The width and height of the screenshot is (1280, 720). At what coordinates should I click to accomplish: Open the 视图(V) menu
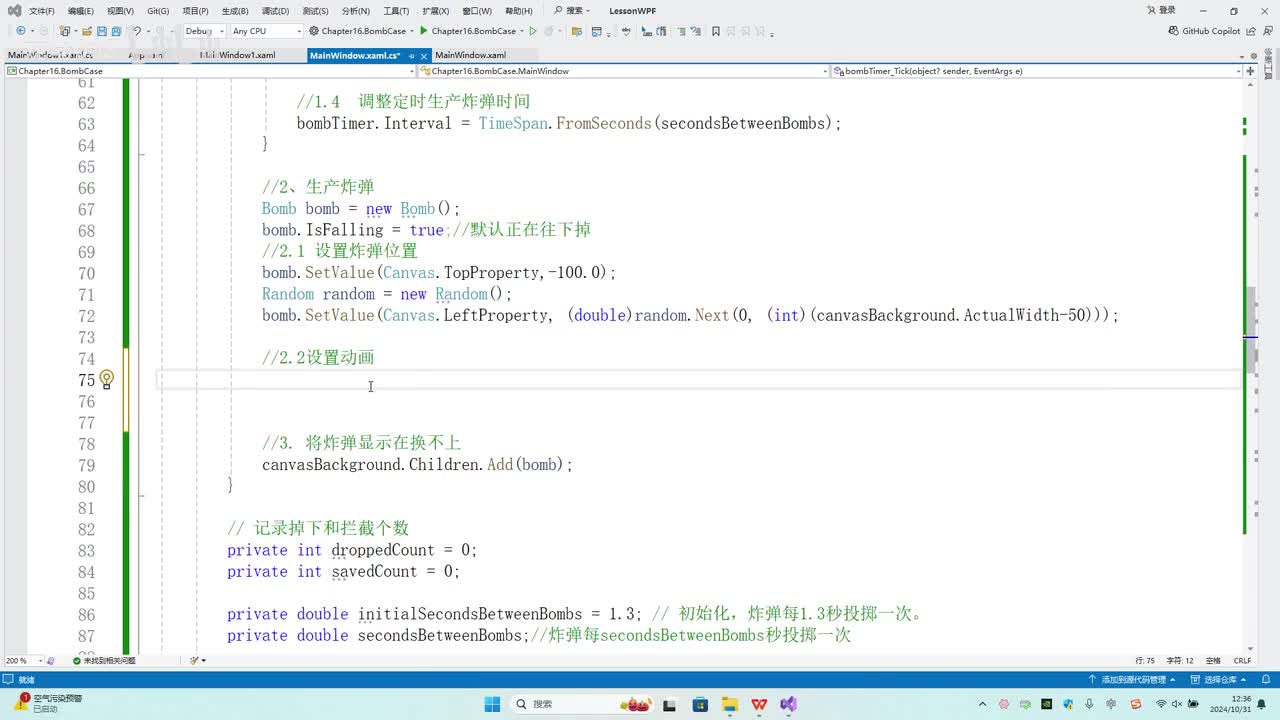(120, 11)
